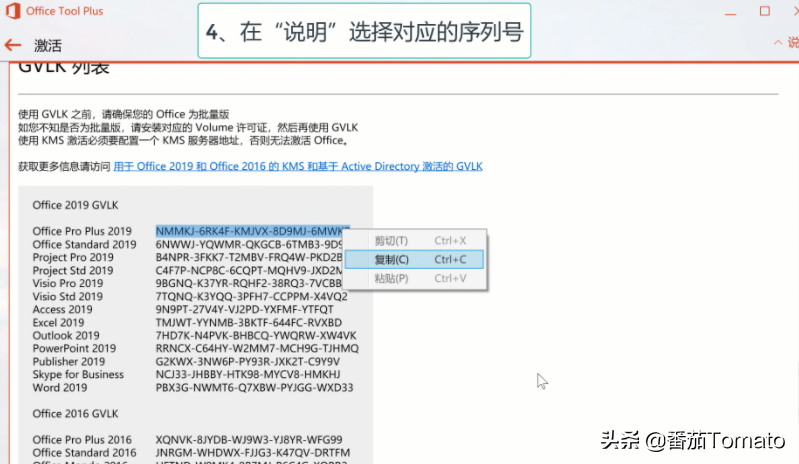
Task: Click the Skype for Business label
Action: (78, 374)
